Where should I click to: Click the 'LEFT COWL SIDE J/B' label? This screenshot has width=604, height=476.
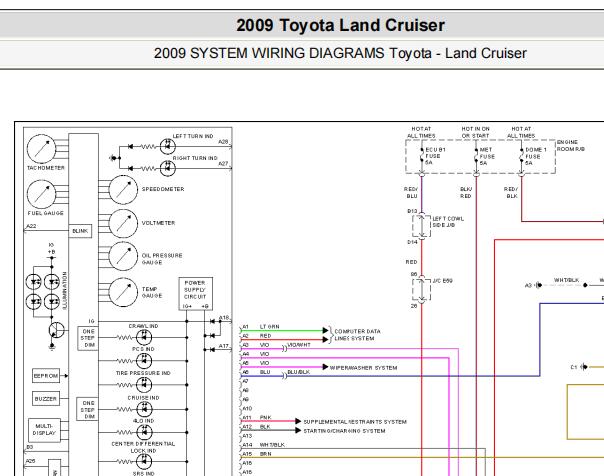click(448, 221)
